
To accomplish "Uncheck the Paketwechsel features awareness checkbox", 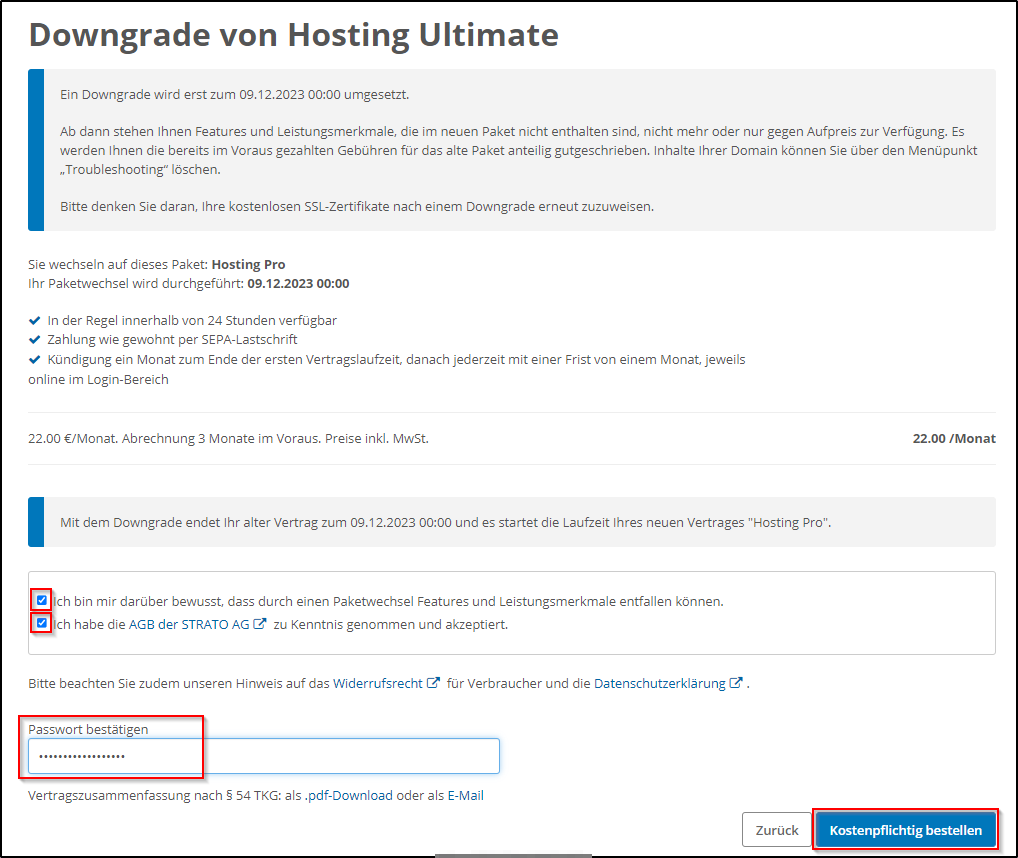I will coord(42,601).
